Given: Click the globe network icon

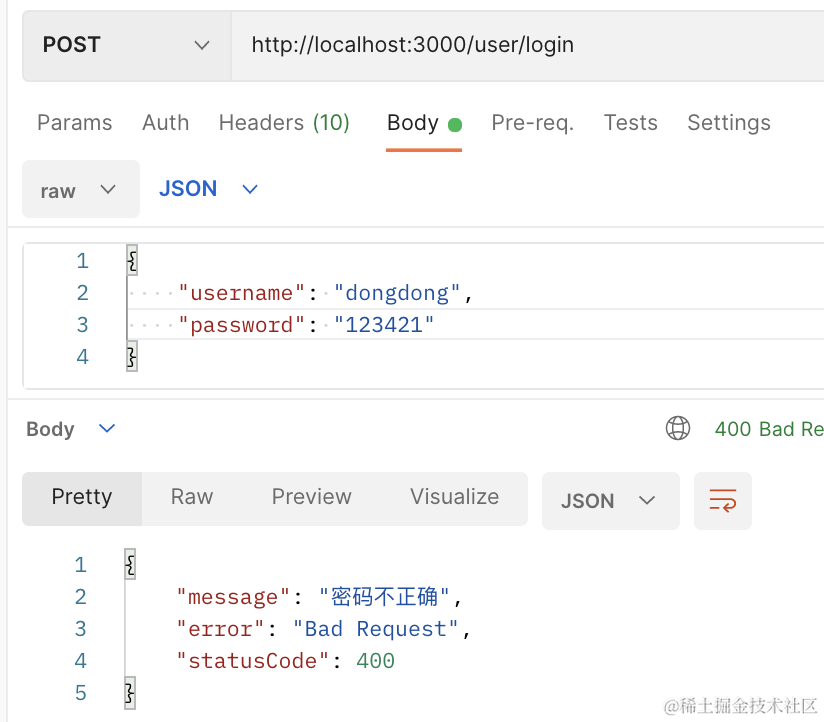Looking at the screenshot, I should 678,429.
